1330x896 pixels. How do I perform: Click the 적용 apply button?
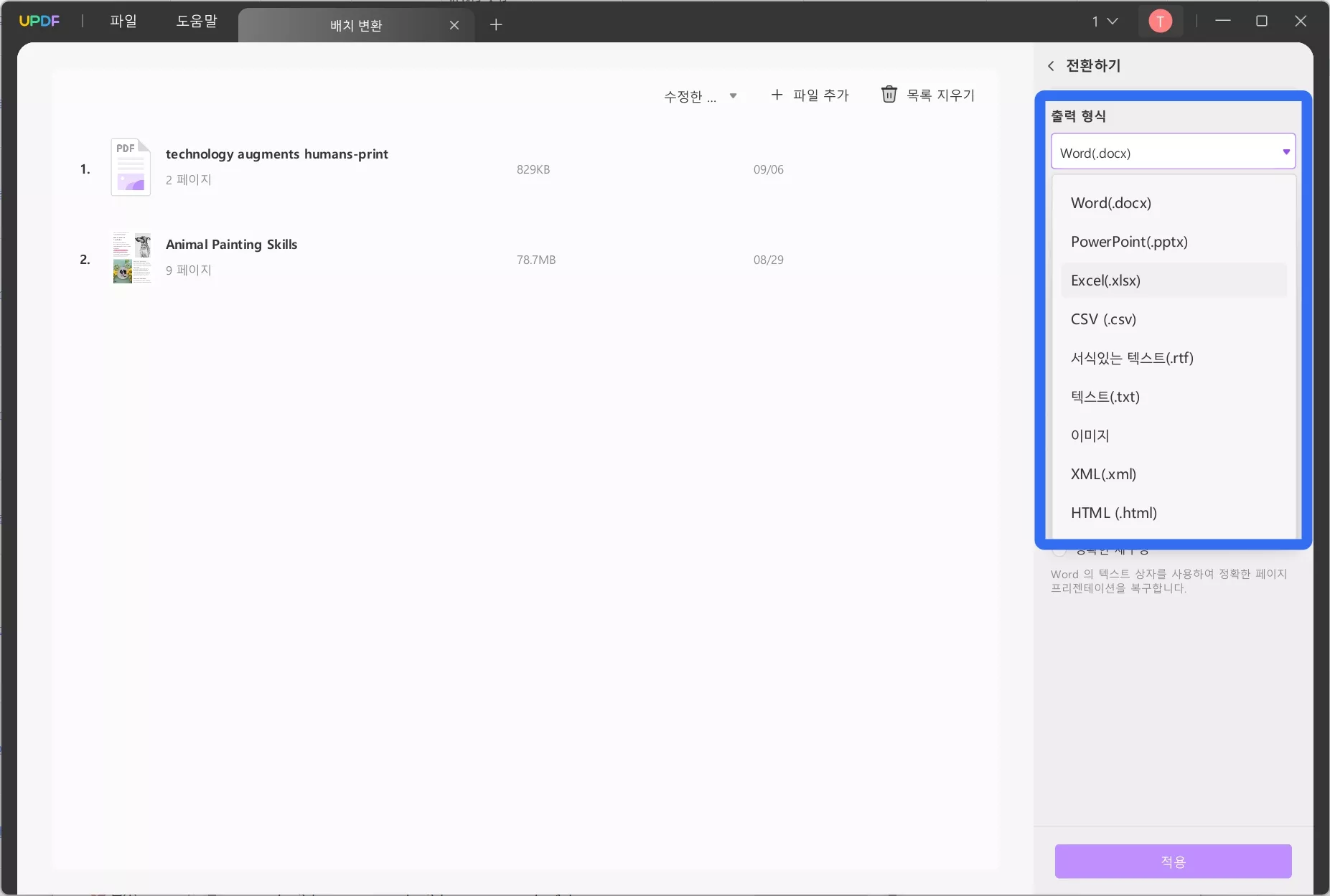point(1173,862)
